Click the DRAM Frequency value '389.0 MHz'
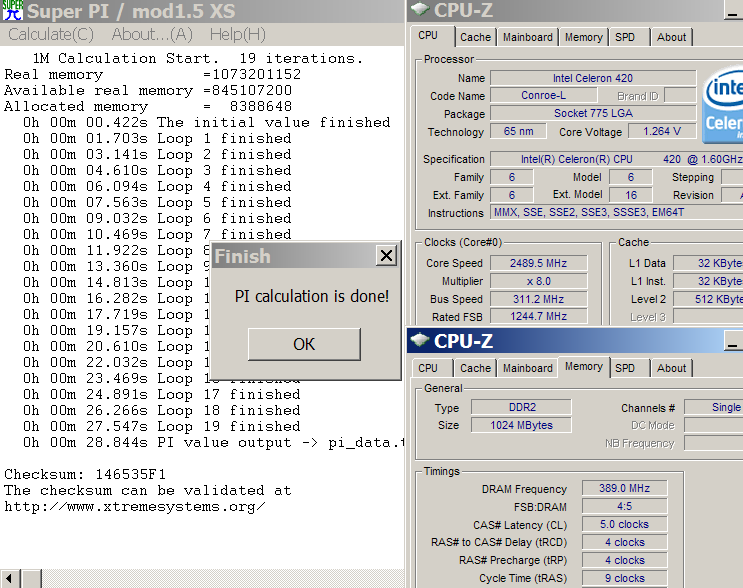 pyautogui.click(x=625, y=488)
